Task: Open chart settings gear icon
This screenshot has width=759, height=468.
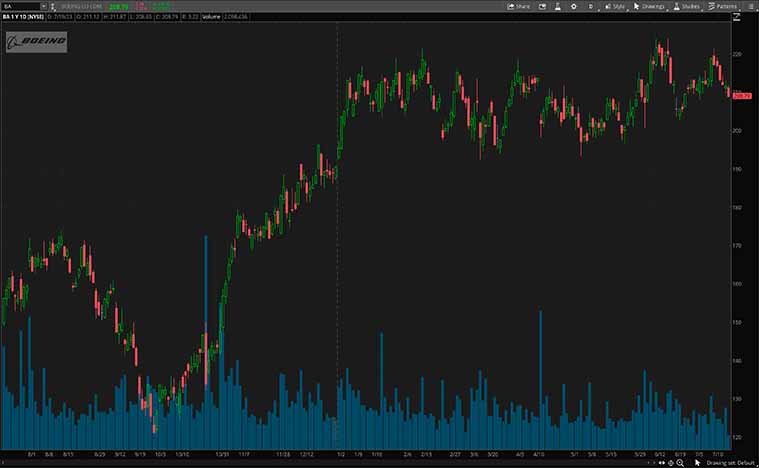Action: (574, 6)
